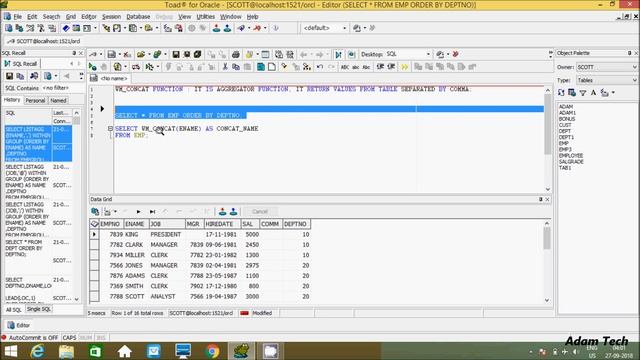The height and width of the screenshot is (360, 640).
Task: Switch to the History tab in SQL Recall
Action: pos(12,100)
